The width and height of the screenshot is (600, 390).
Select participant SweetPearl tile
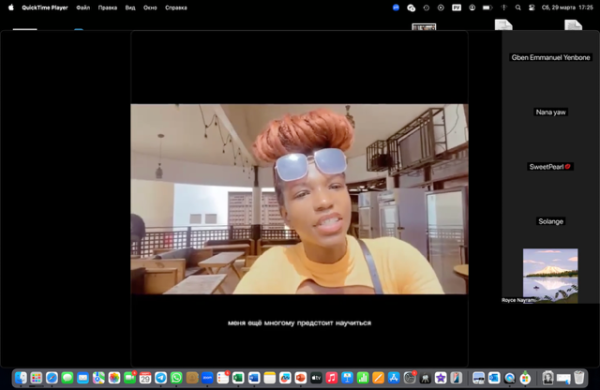550,166
